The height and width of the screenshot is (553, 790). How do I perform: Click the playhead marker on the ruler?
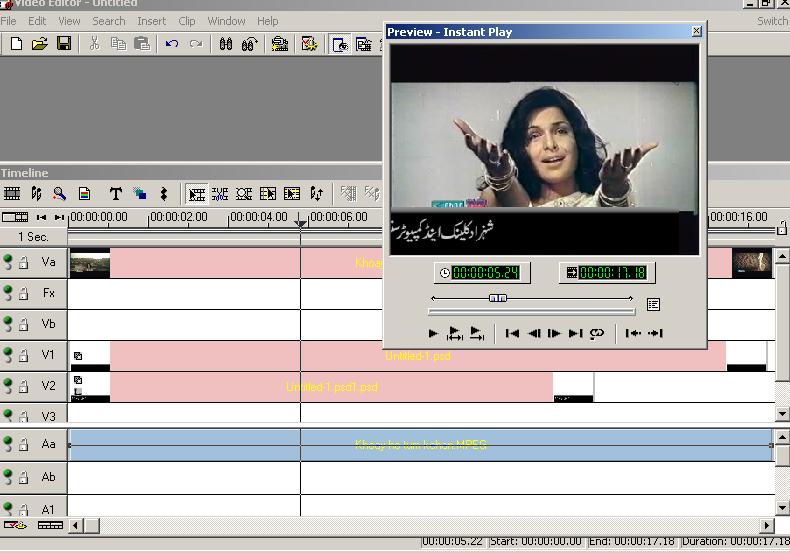point(300,222)
